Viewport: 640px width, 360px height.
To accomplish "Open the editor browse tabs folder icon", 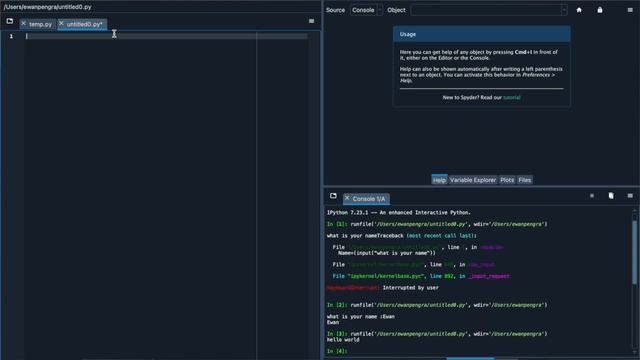I will (x=10, y=21).
